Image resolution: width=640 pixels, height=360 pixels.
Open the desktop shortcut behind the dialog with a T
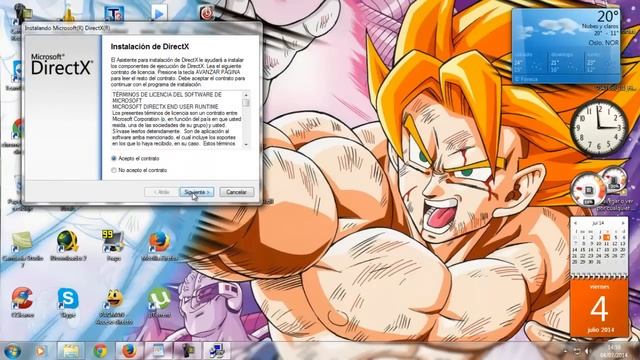pos(114,14)
